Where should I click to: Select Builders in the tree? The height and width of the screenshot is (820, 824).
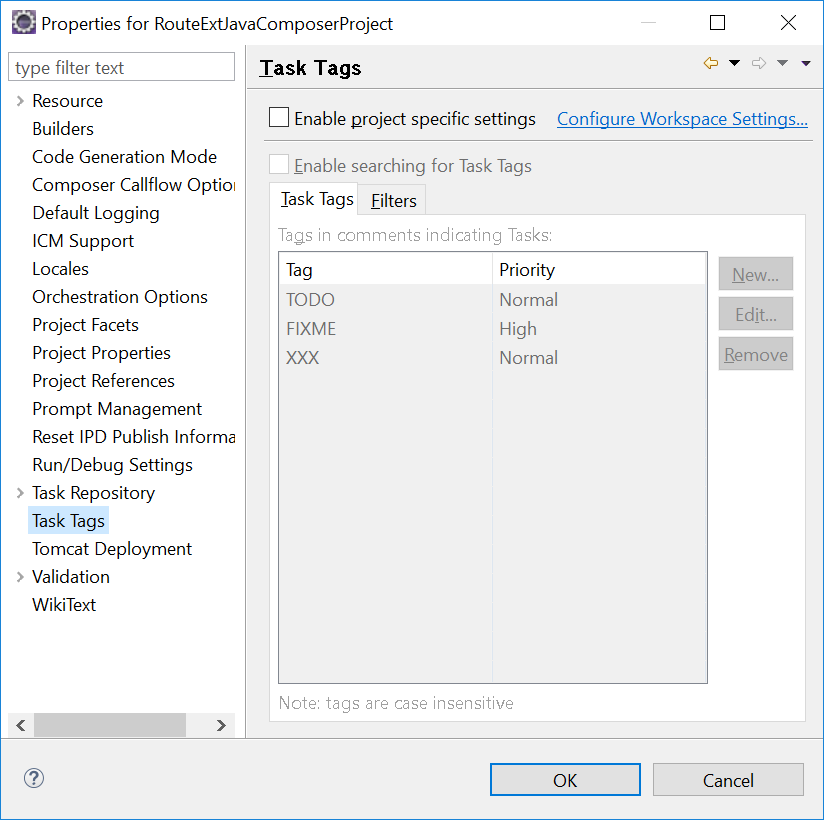point(63,129)
